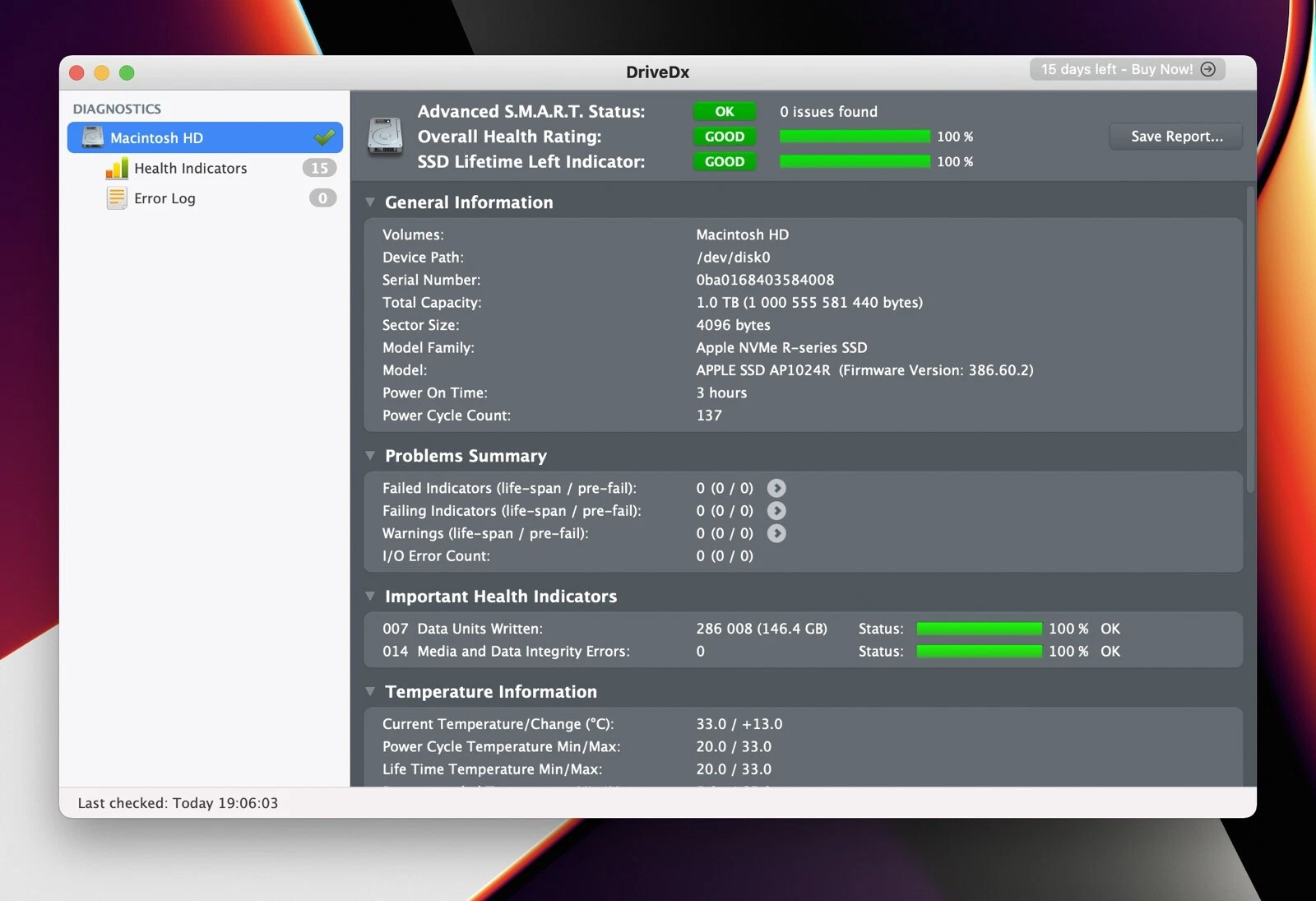Screen dimensions: 1316x901
Task: Click the Volumes value Macintosh HD
Action: point(742,235)
